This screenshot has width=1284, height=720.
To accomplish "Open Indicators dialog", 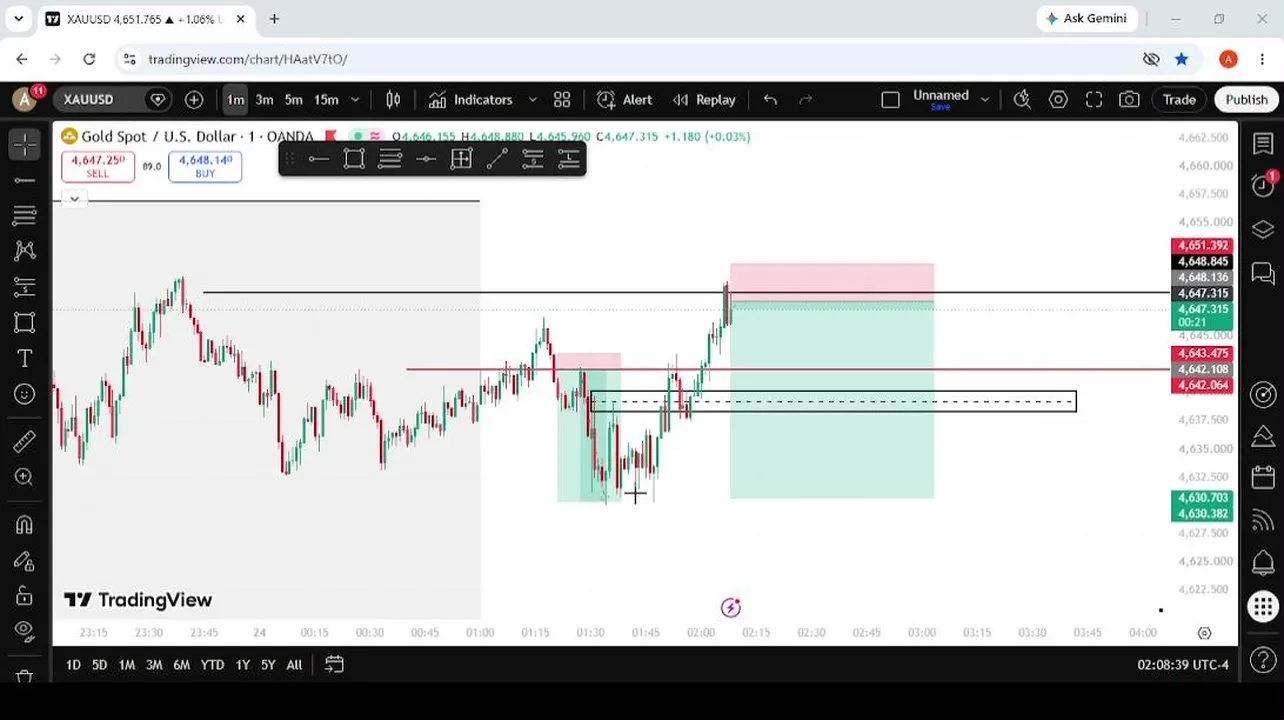I will (x=471, y=99).
